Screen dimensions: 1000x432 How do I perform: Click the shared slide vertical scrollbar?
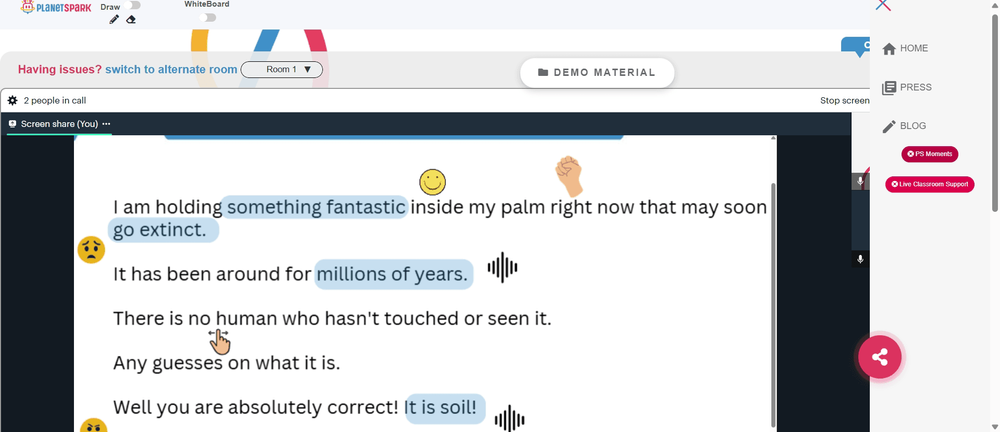[x=774, y=305]
